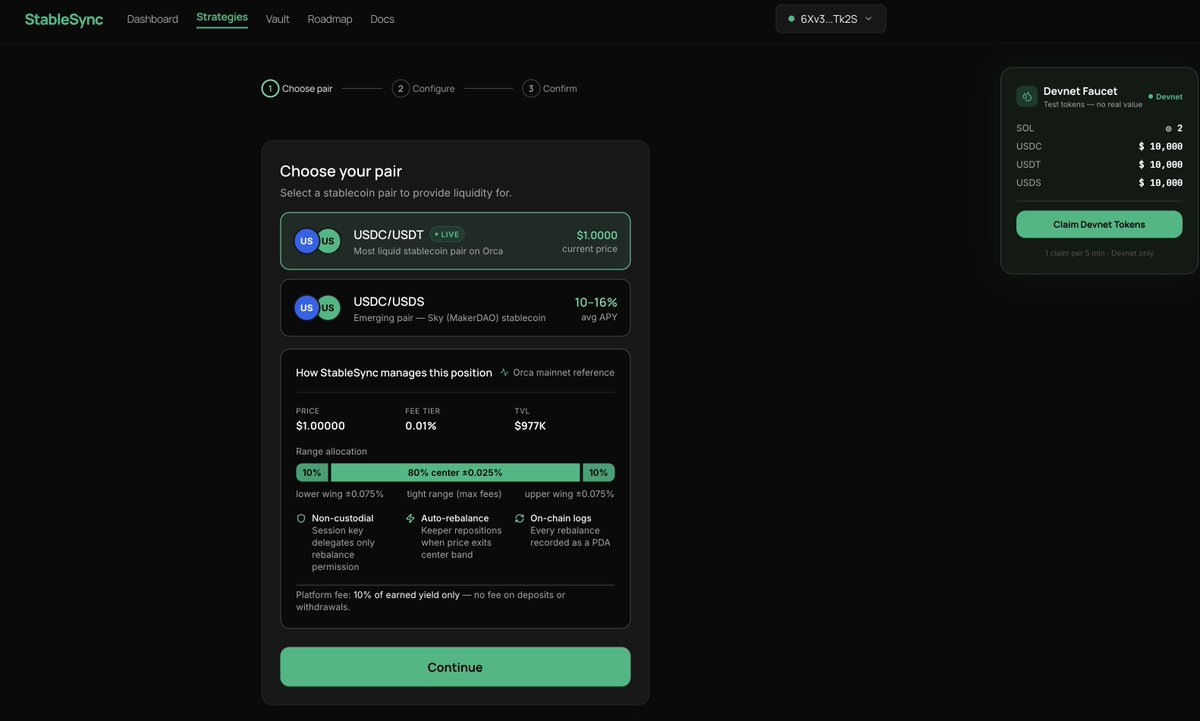Click the 80% center ±0.025% segment
The image size is (1200, 721).
point(455,472)
